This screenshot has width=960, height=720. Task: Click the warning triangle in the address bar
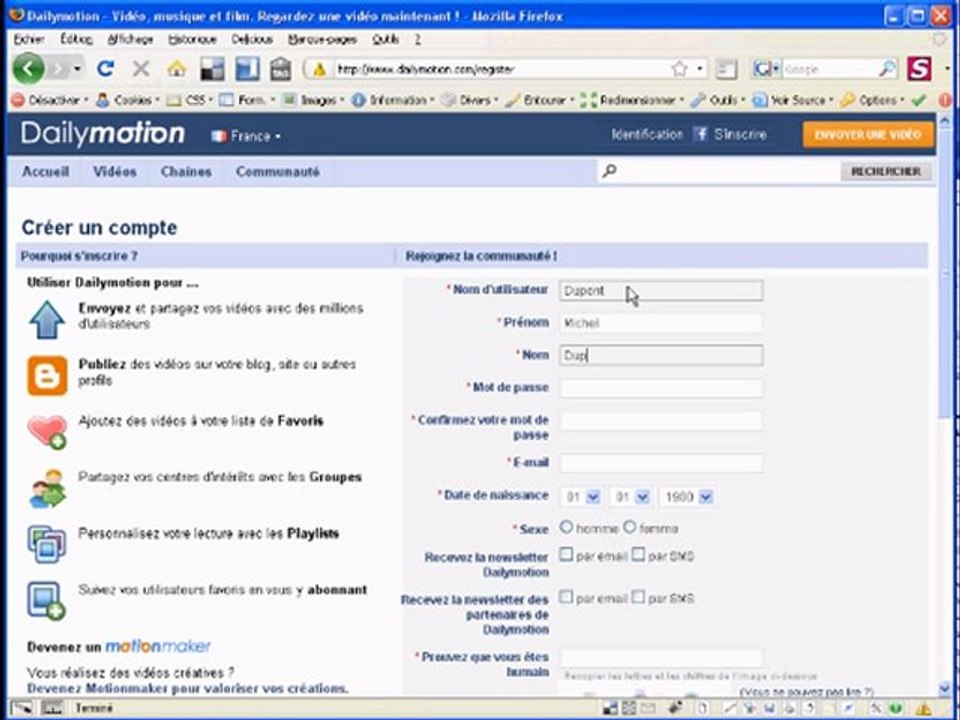320,70
